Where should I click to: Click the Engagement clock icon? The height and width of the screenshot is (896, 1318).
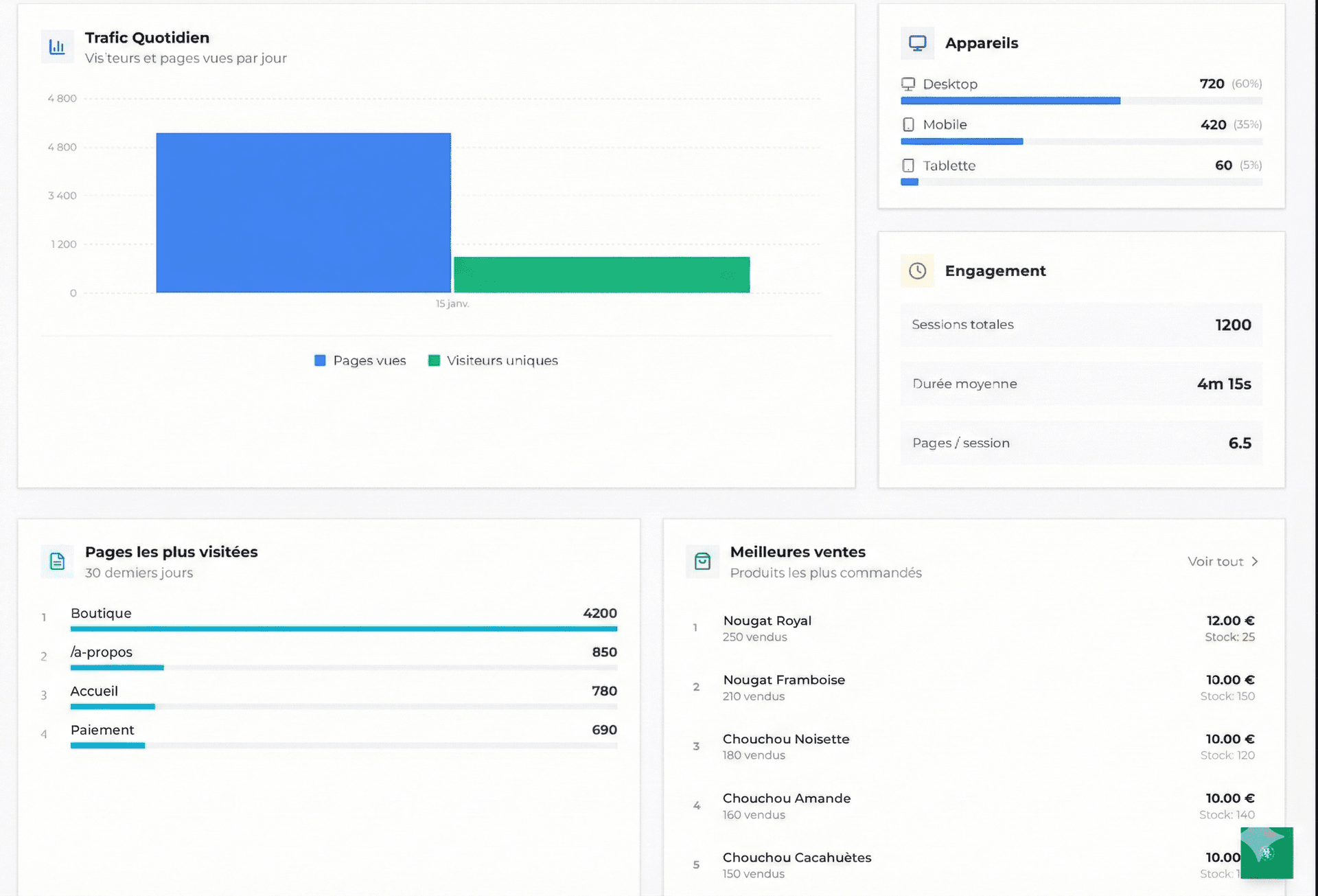917,271
